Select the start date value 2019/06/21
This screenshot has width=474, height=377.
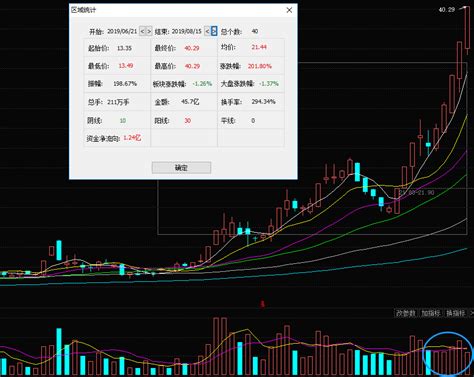(122, 31)
